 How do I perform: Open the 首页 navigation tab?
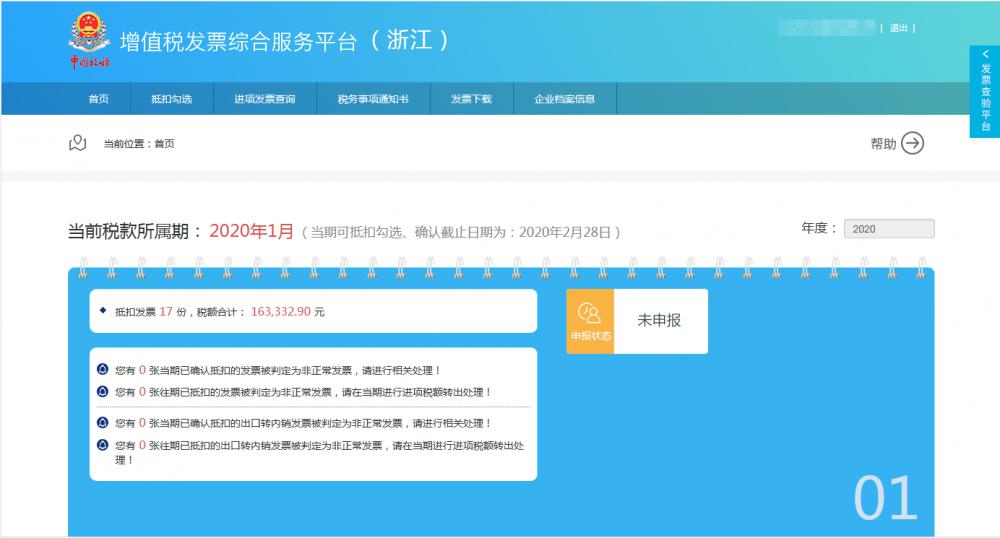coord(98,99)
